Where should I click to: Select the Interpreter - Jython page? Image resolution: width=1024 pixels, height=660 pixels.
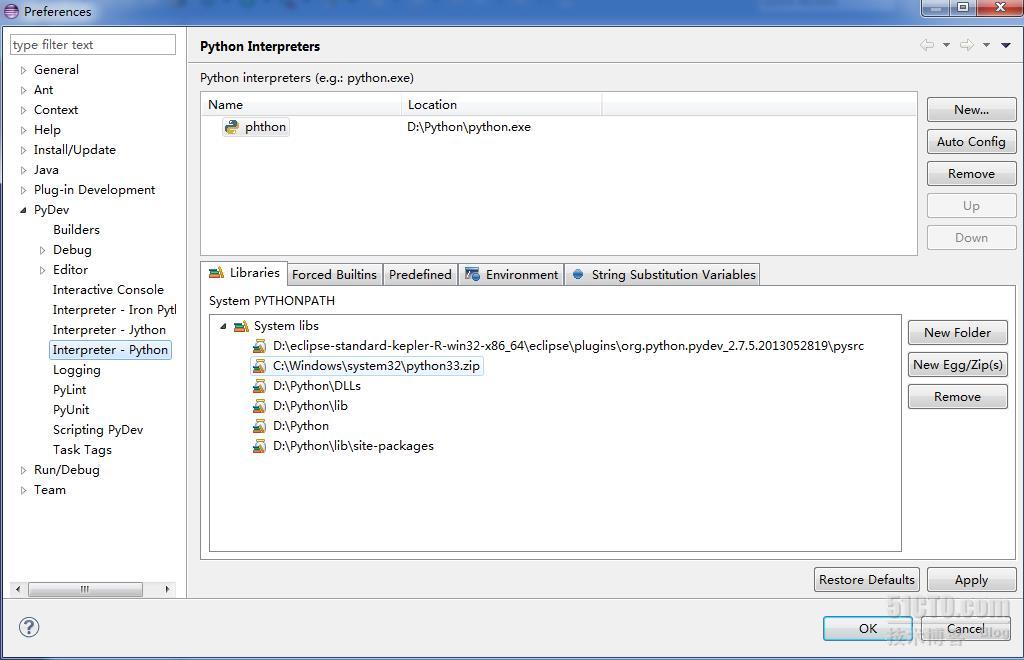(x=109, y=330)
